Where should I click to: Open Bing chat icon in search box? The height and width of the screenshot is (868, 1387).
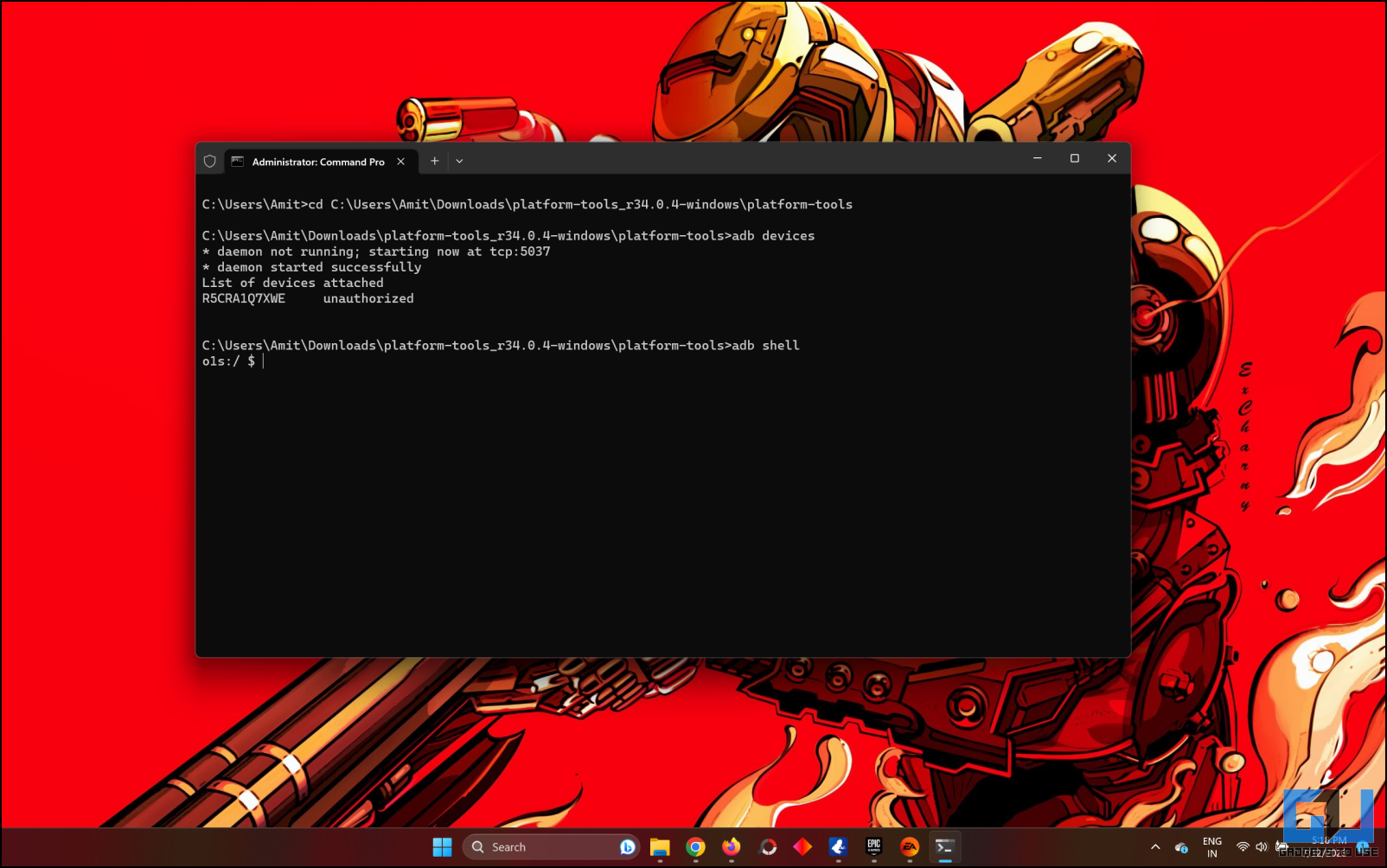click(x=628, y=847)
